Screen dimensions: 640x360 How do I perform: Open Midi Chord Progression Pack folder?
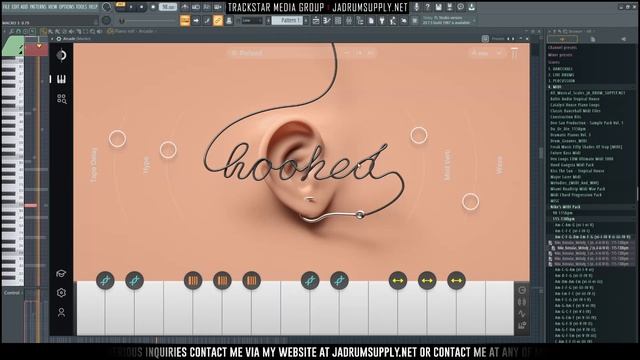576,195
